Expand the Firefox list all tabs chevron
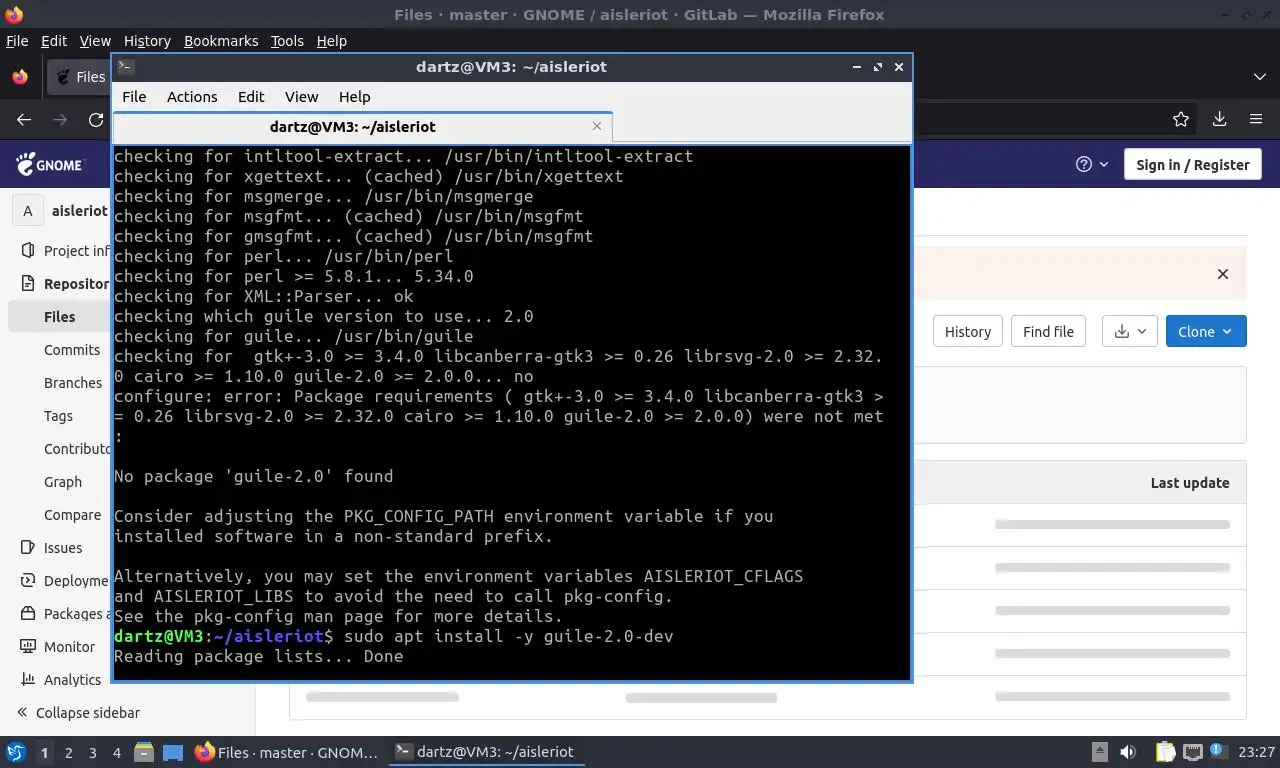Image resolution: width=1280 pixels, height=768 pixels. click(x=1259, y=77)
